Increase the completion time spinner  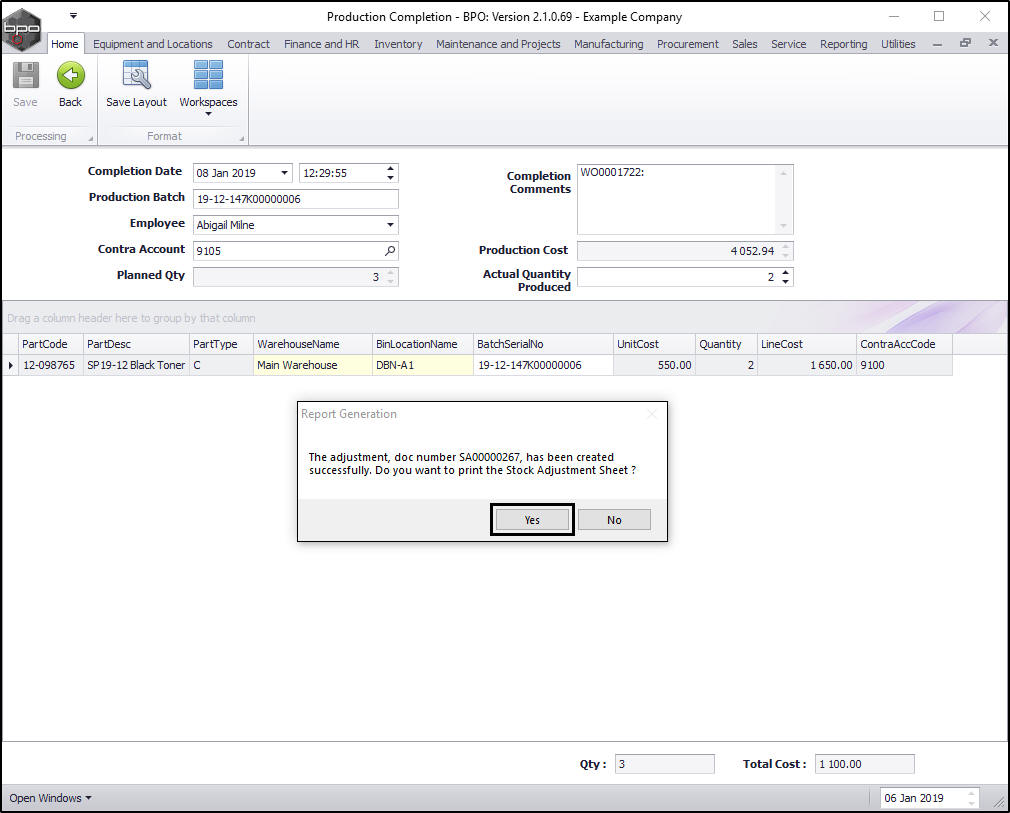click(x=390, y=169)
